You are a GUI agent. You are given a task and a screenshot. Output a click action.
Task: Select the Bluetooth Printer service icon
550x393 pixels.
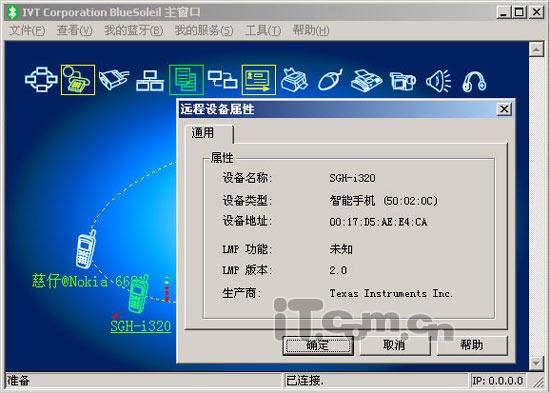pyautogui.click(x=295, y=80)
